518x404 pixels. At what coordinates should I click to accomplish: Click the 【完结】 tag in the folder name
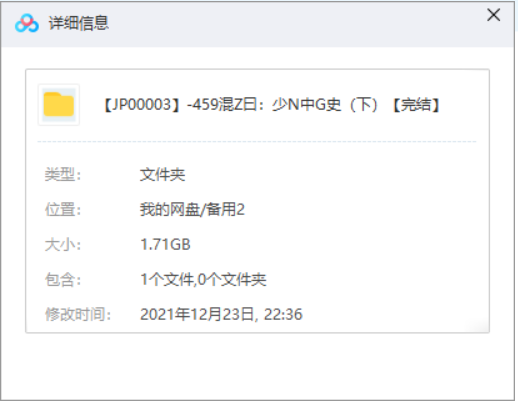pyautogui.click(x=416, y=105)
